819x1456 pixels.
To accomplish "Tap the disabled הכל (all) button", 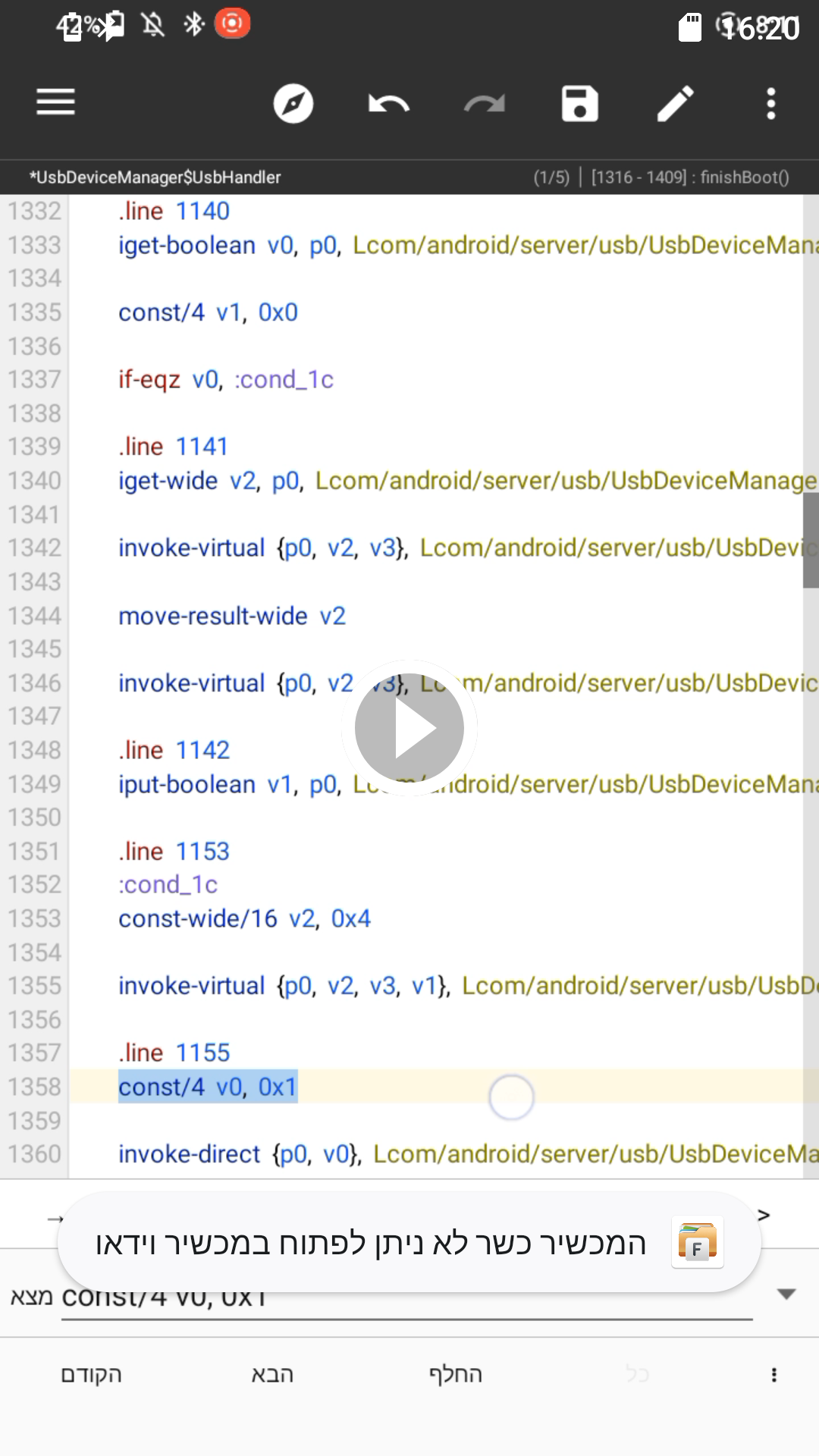I will pos(637,1374).
